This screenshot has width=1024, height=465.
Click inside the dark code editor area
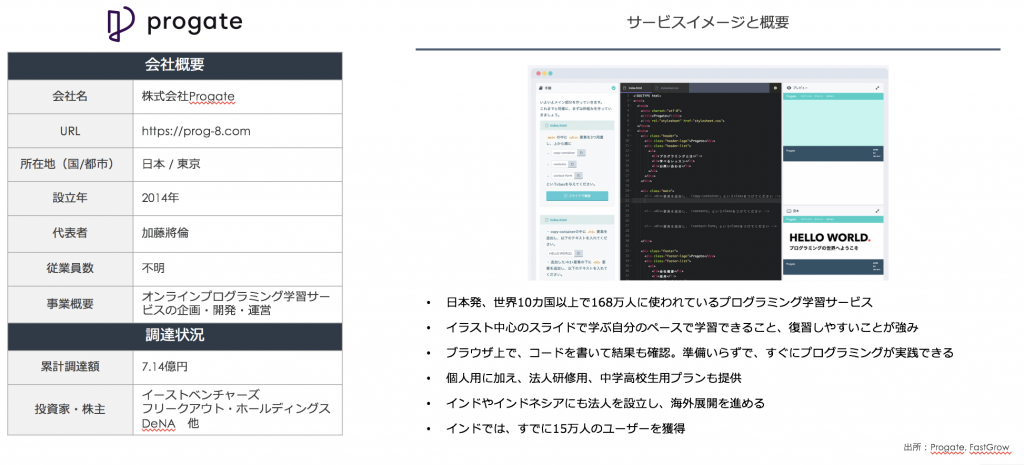[700, 187]
